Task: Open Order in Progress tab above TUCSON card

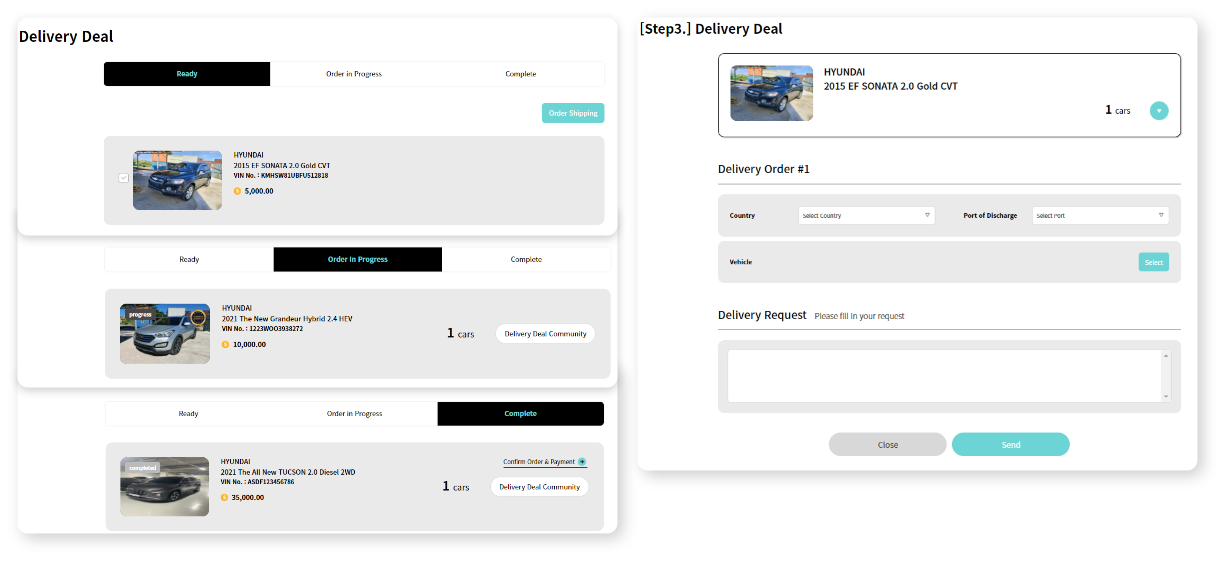Action: coord(354,414)
